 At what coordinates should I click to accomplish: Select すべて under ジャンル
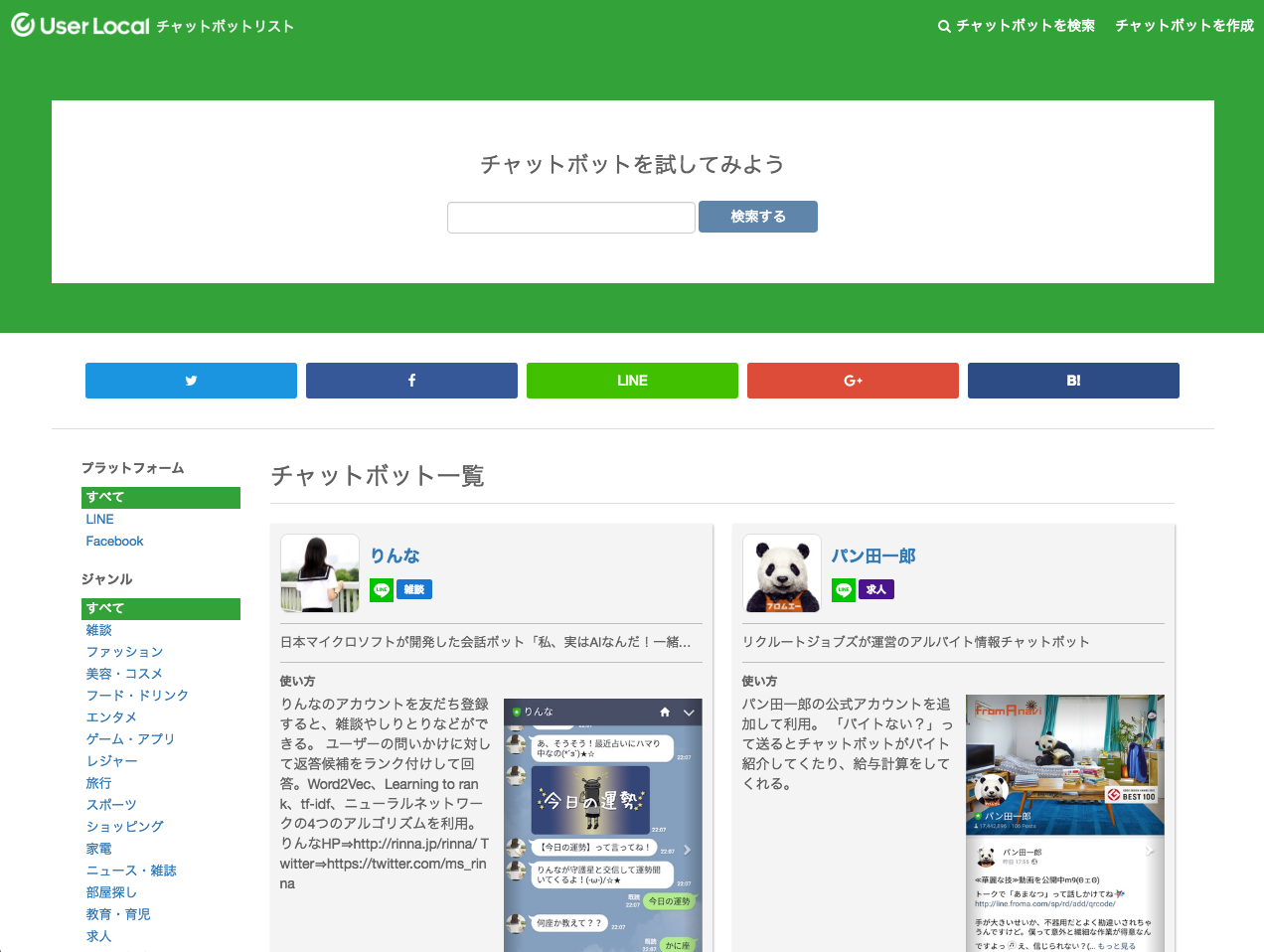tap(161, 609)
